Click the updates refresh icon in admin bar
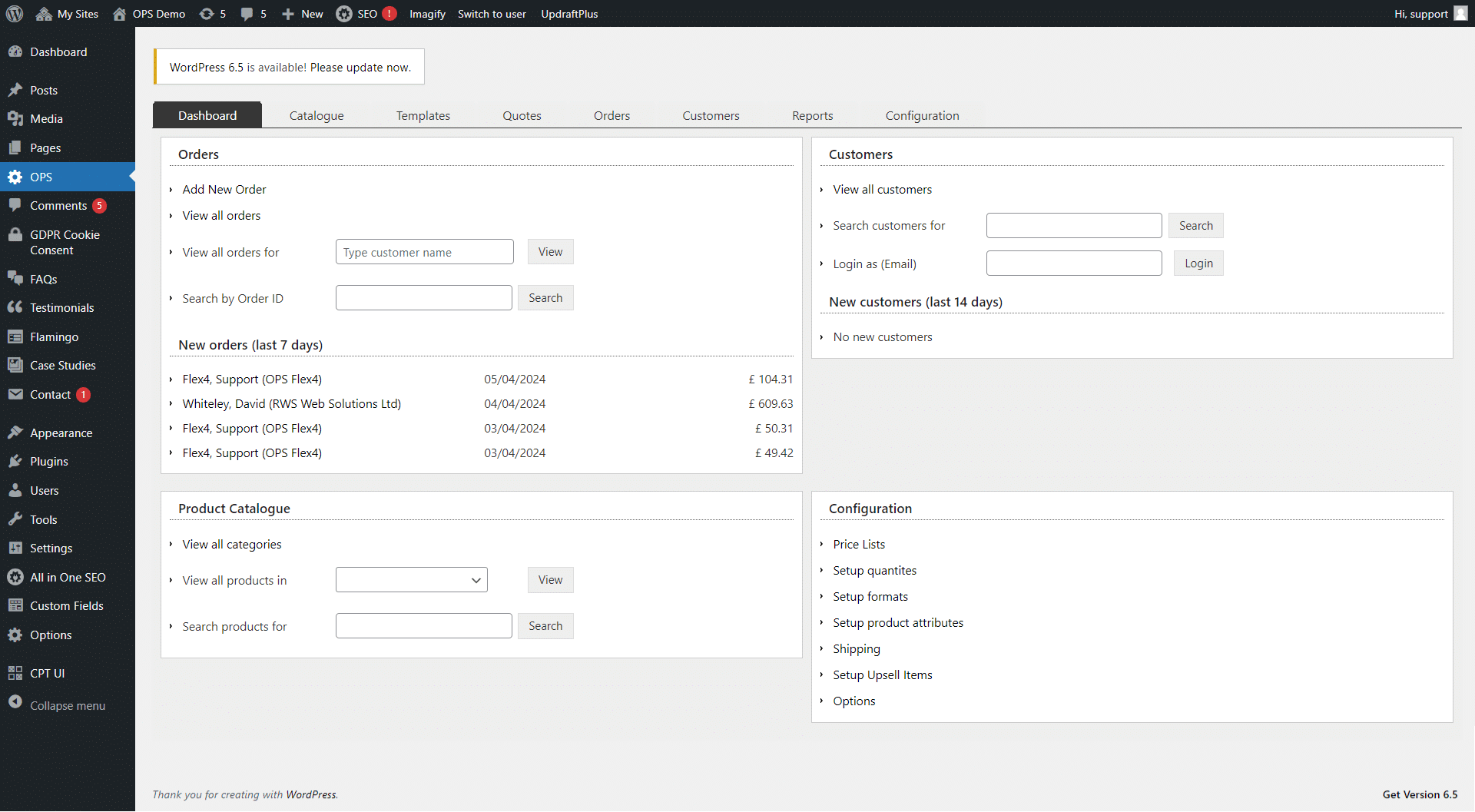This screenshot has width=1475, height=812. [207, 14]
